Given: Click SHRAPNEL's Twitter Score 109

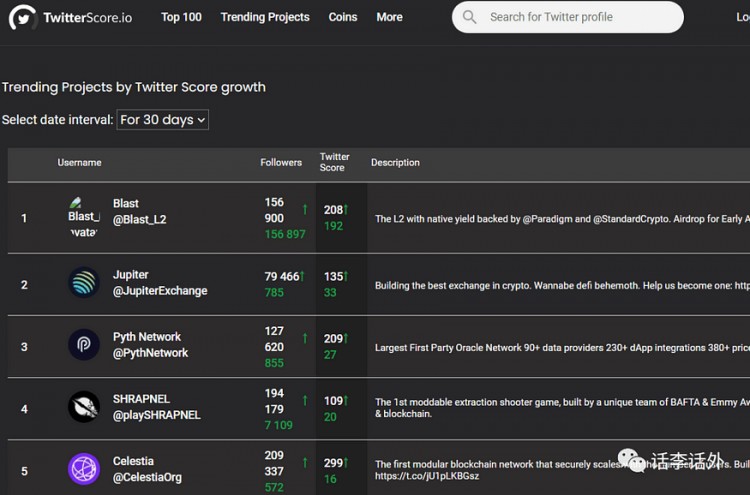Looking at the screenshot, I should [333, 401].
